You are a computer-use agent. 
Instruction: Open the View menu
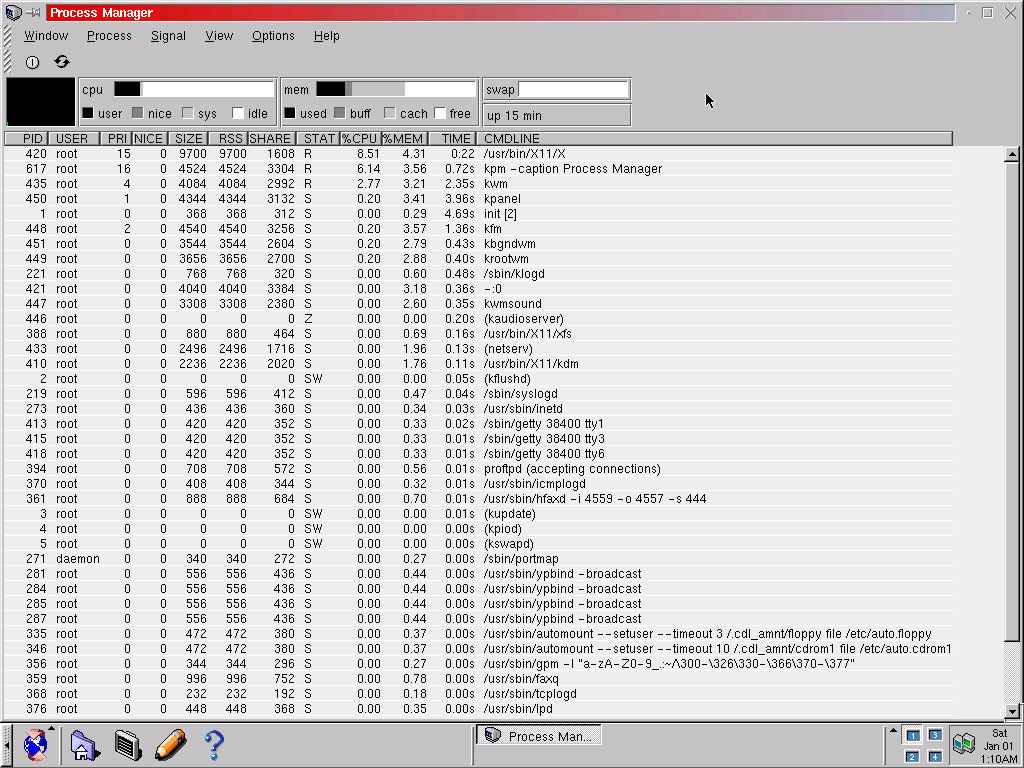tap(219, 36)
